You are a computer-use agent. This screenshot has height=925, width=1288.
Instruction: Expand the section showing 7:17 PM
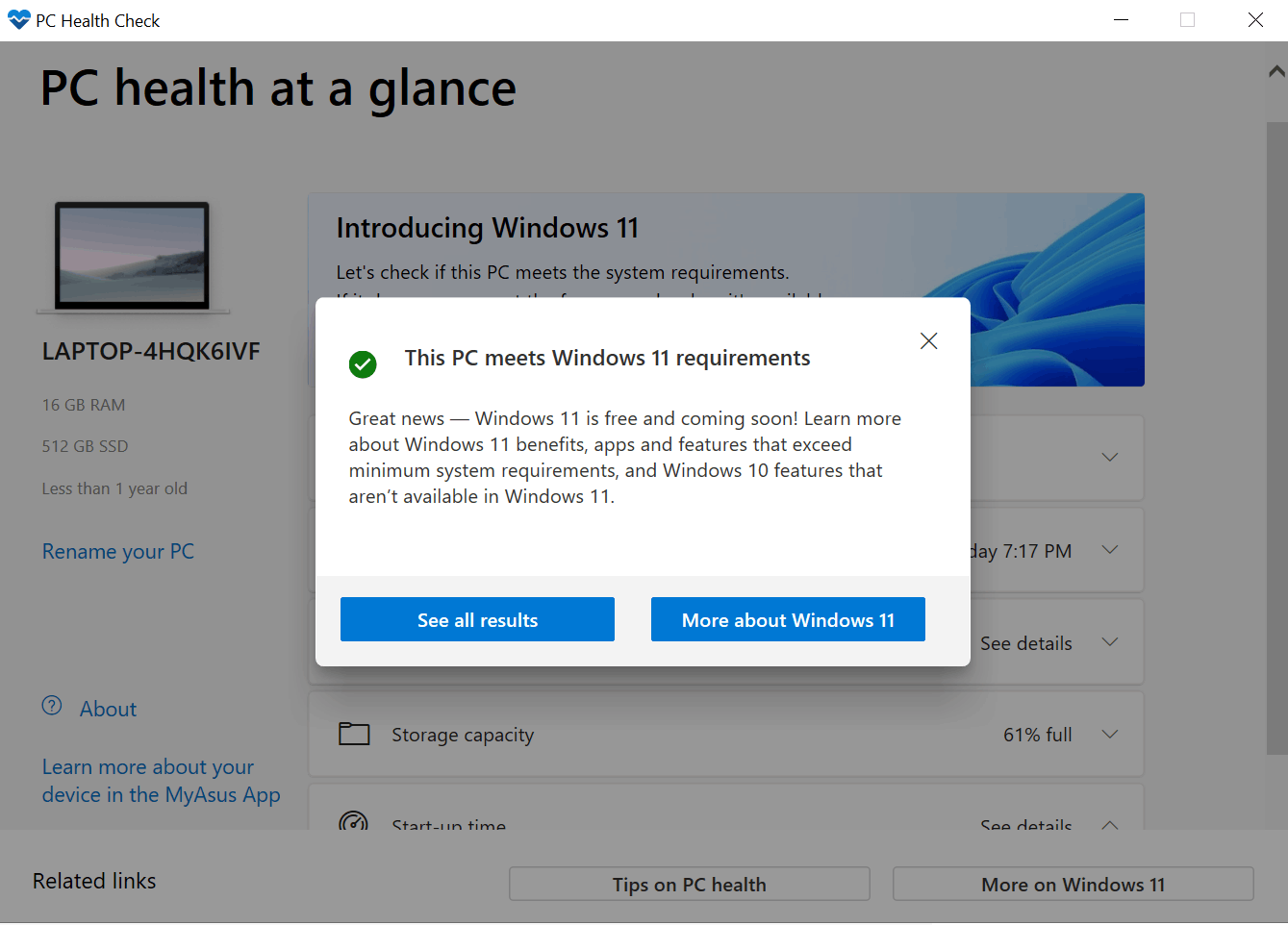pyautogui.click(x=1110, y=550)
